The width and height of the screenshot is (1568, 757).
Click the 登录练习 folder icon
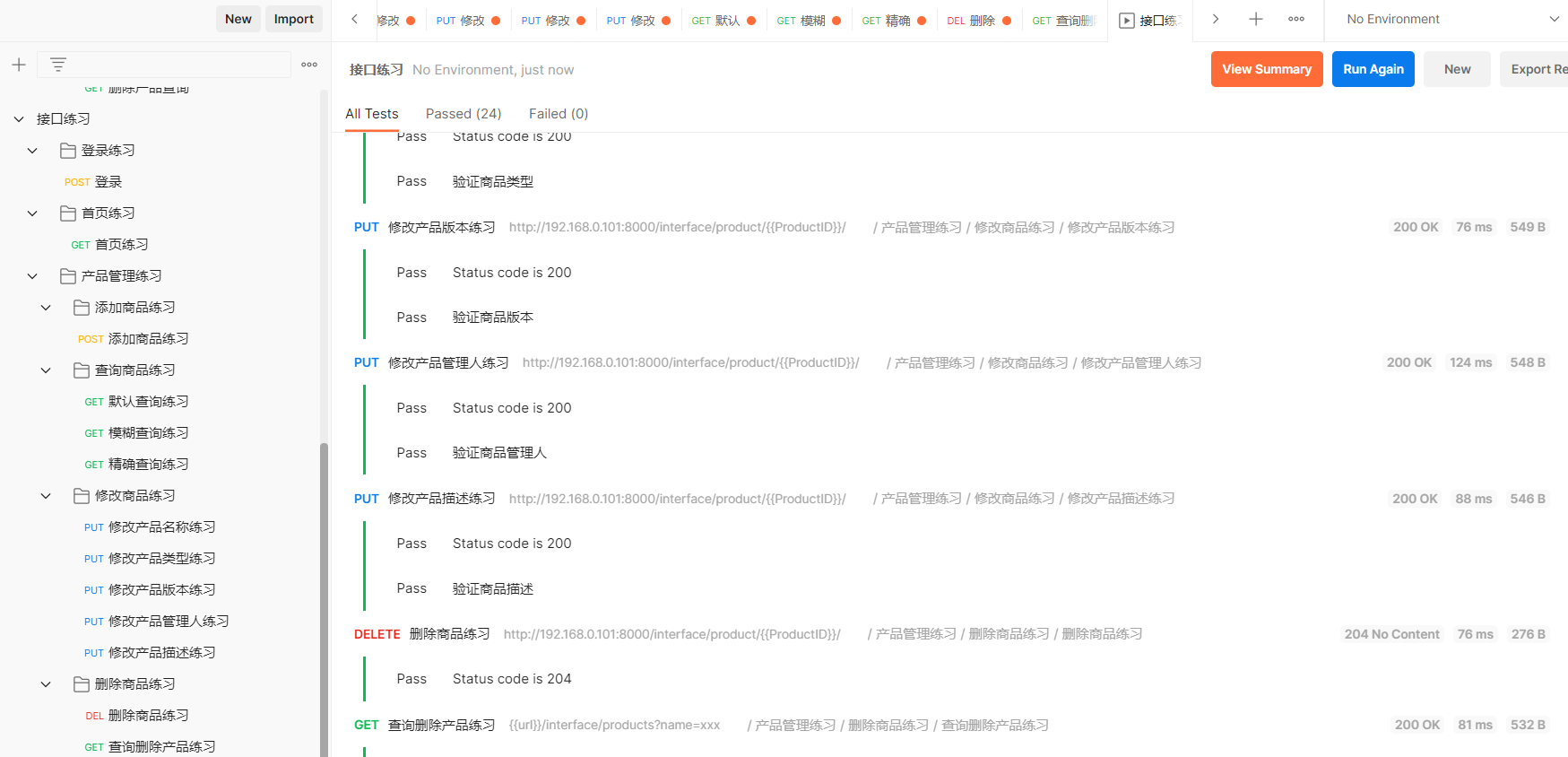coord(68,150)
